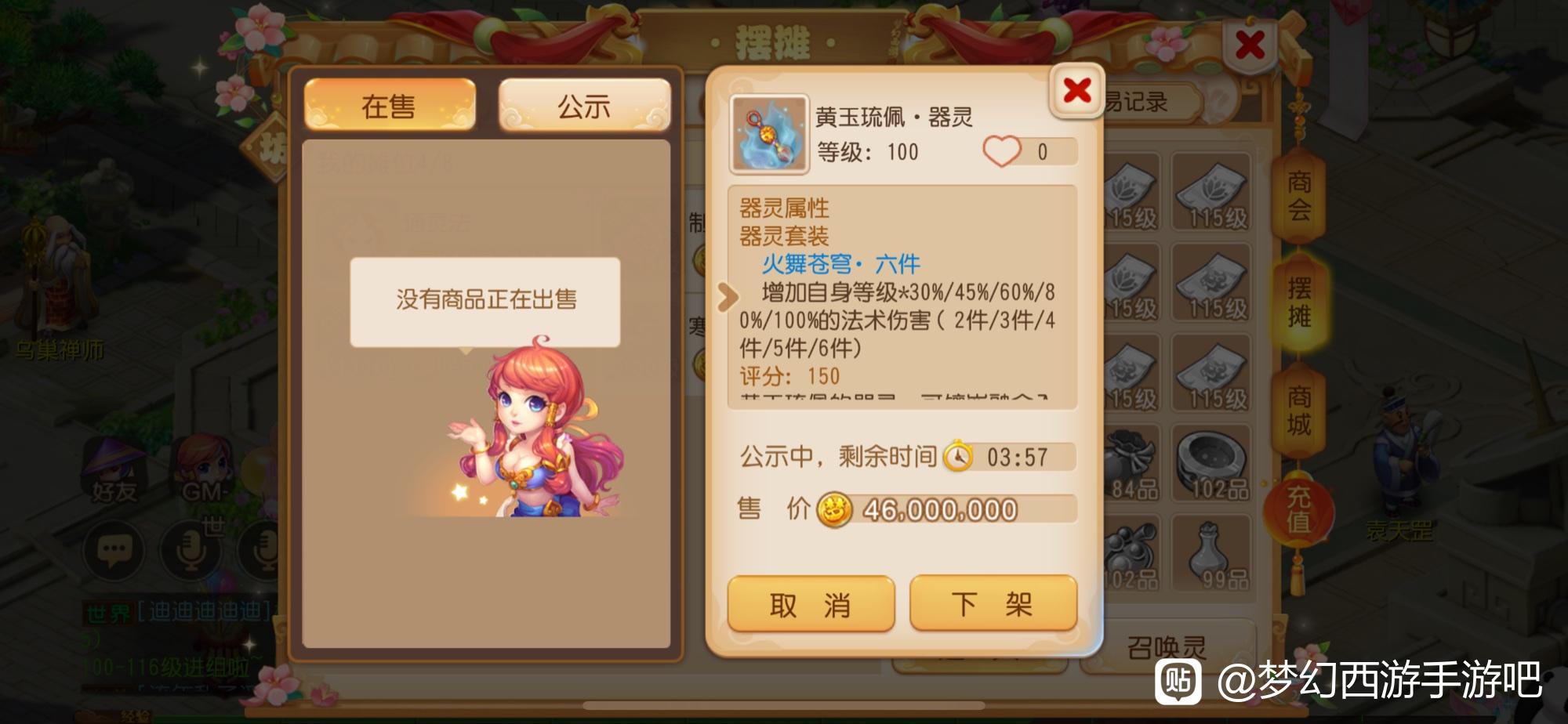Click the 取消 button
The height and width of the screenshot is (724, 1568).
point(811,604)
